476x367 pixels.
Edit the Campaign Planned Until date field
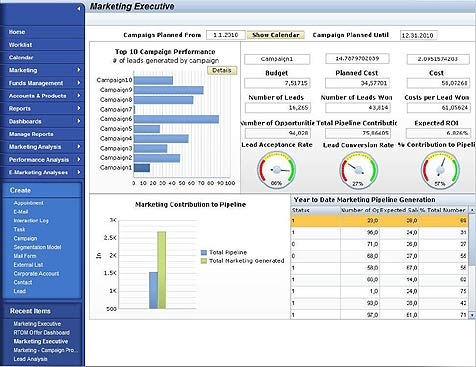point(419,35)
